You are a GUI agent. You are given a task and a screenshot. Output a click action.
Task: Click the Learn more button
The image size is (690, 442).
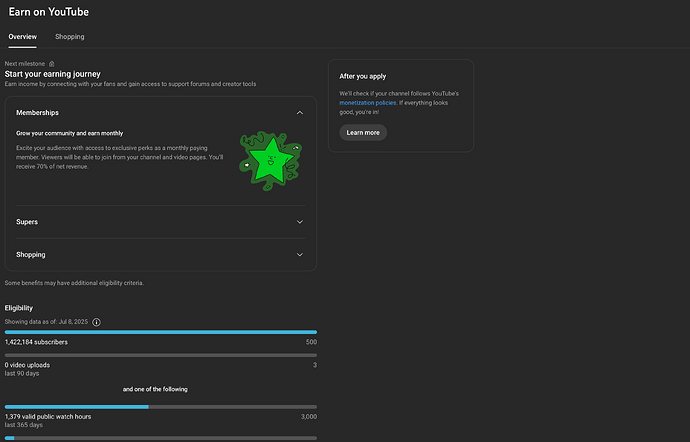(x=363, y=133)
